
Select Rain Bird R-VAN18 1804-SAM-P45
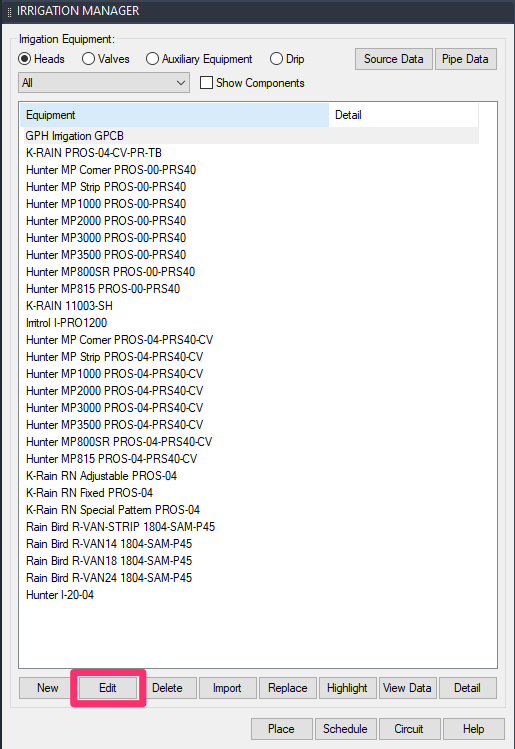pos(109,560)
